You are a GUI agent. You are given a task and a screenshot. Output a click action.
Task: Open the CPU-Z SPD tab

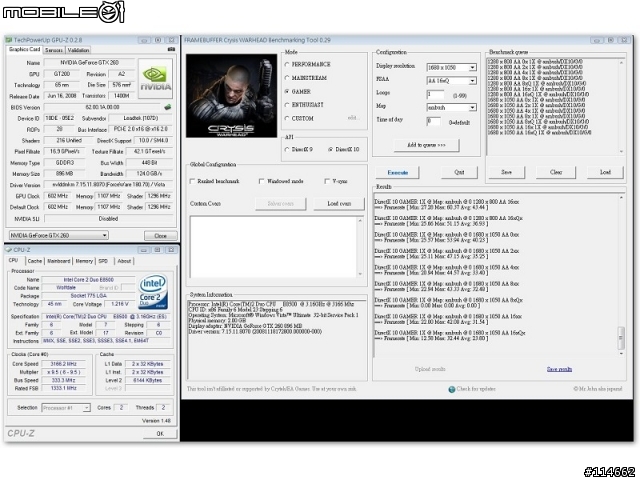pyautogui.click(x=104, y=261)
